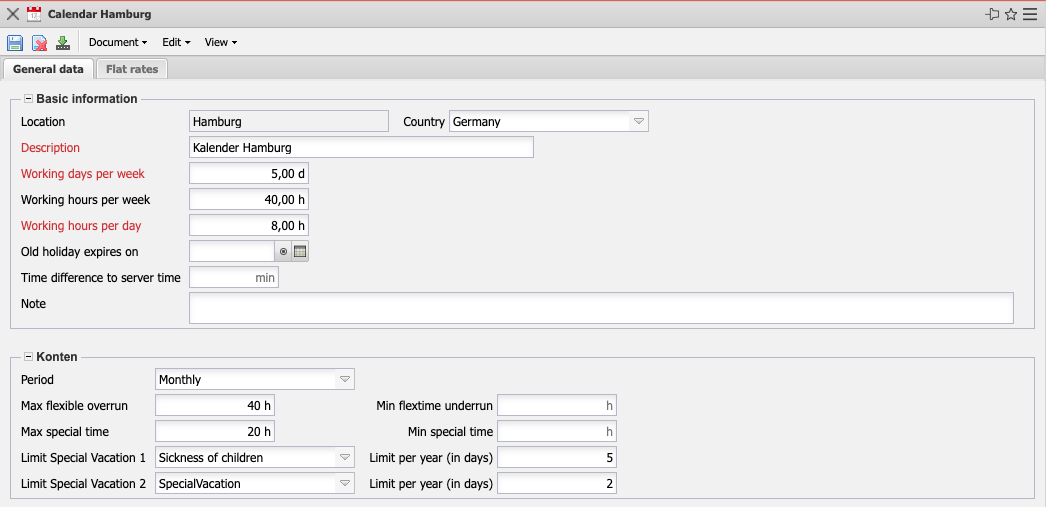Viewport: 1046px width, 507px height.
Task: Switch to the Flat rates tab
Action: tap(133, 69)
